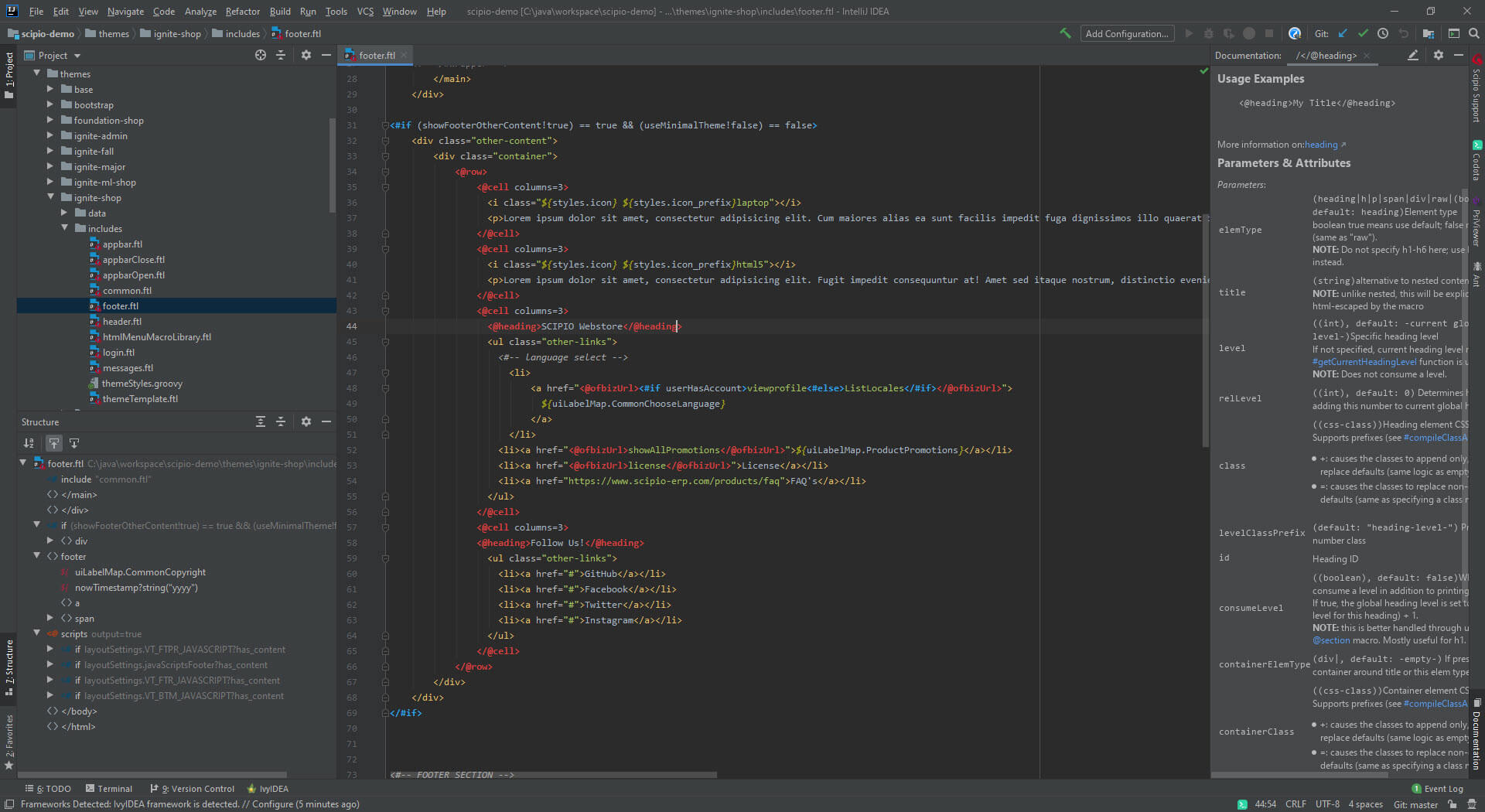Open Structure panel settings gear
Viewport: 1485px width, 812px height.
pyautogui.click(x=306, y=421)
